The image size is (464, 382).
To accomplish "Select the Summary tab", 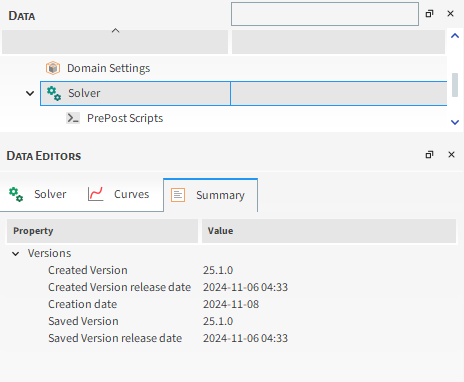I will coord(210,195).
